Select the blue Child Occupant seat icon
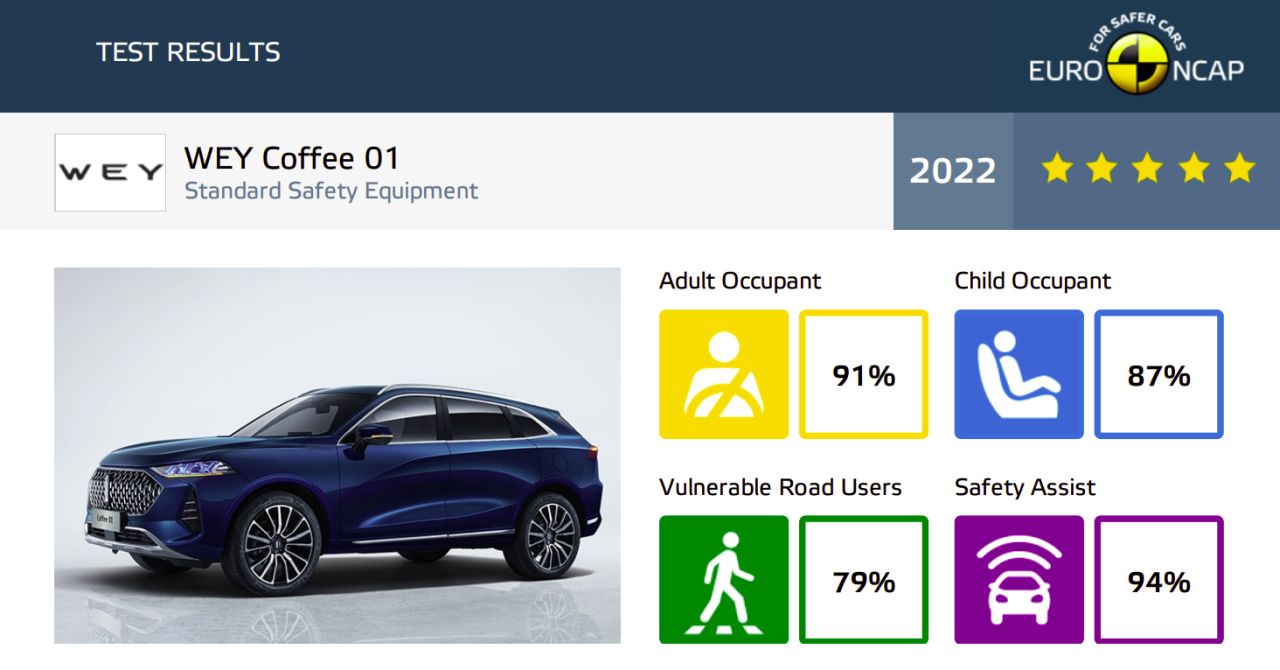 click(1019, 374)
